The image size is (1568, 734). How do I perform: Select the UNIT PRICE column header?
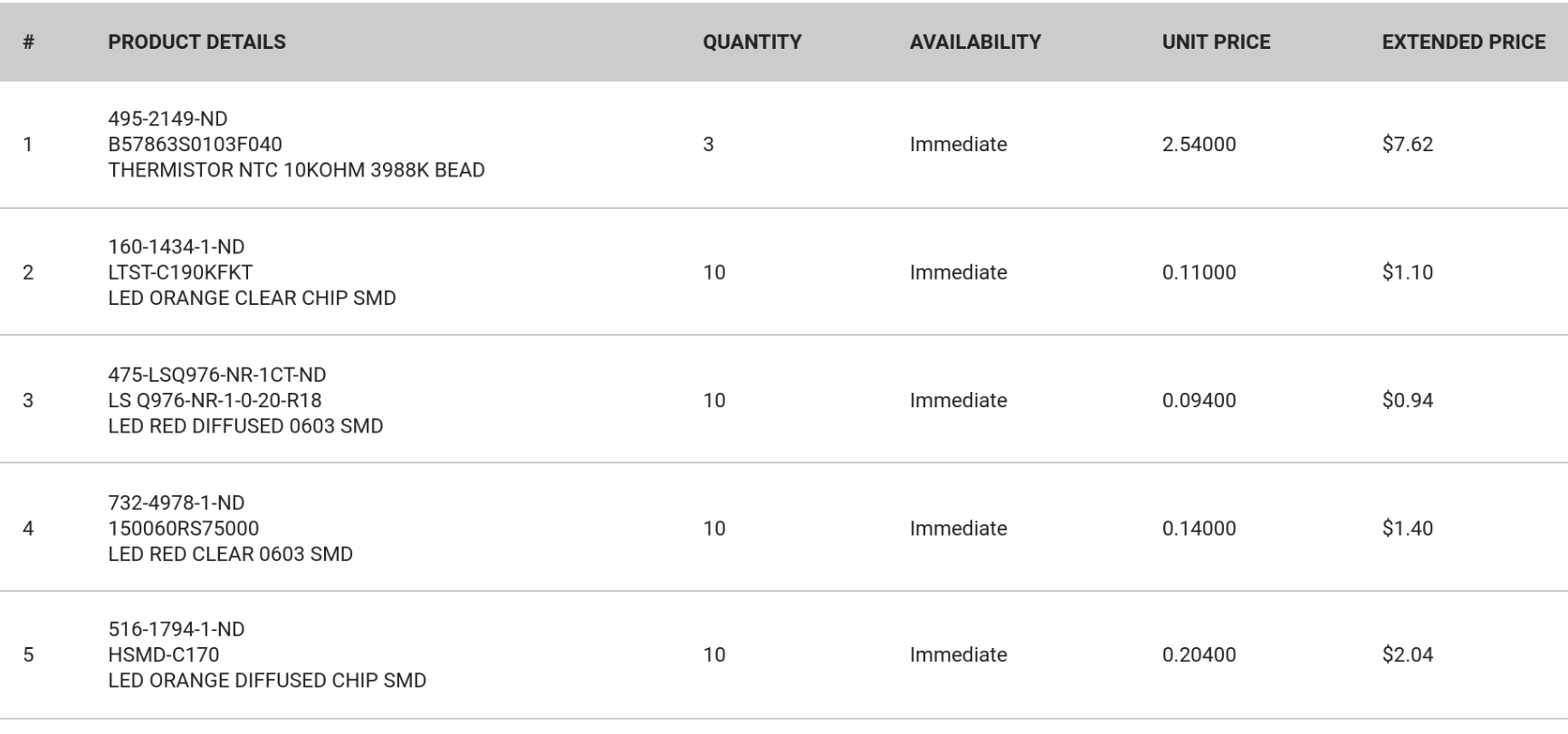(1216, 42)
